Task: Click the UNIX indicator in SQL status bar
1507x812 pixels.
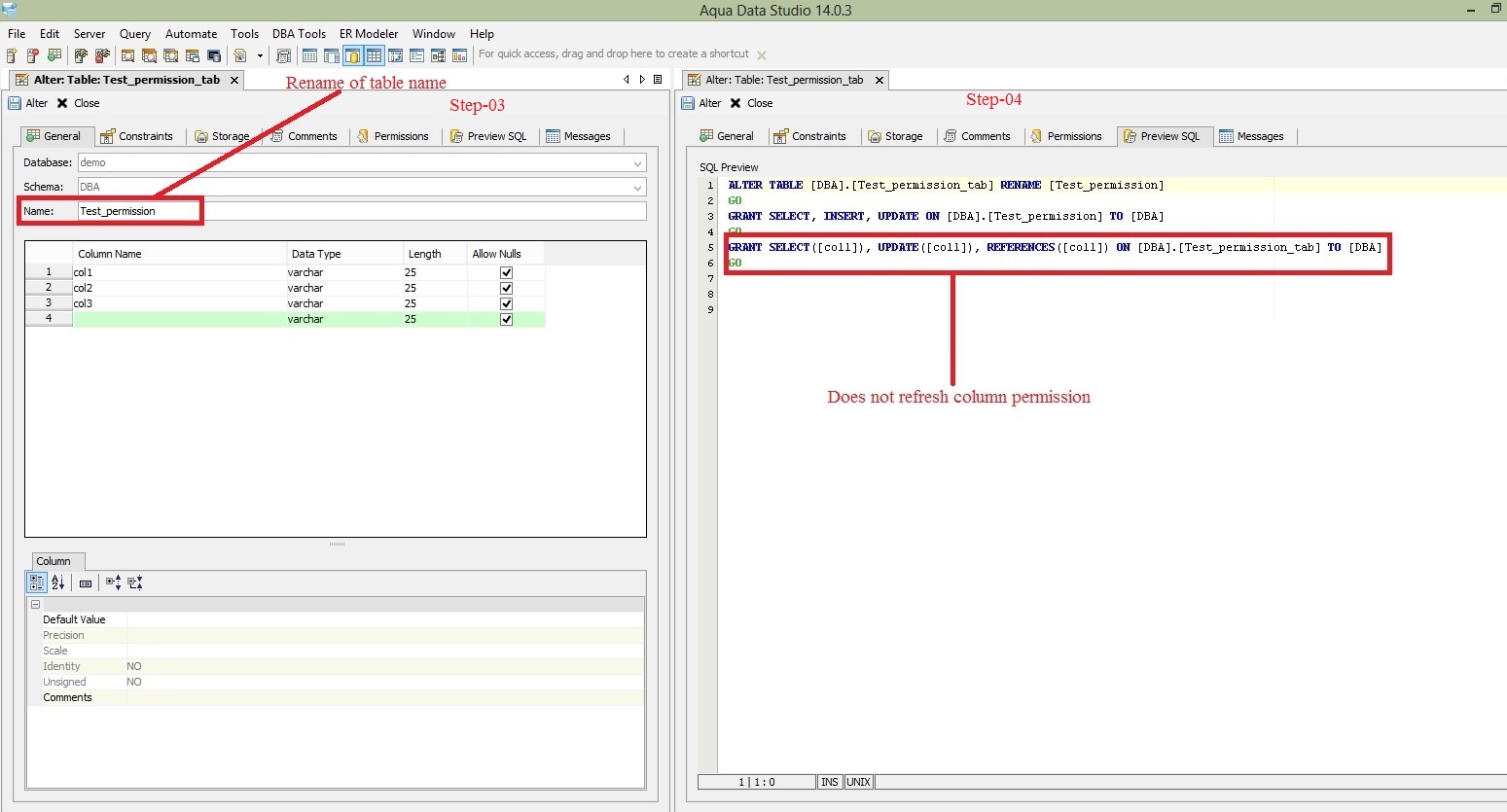Action: click(x=858, y=782)
